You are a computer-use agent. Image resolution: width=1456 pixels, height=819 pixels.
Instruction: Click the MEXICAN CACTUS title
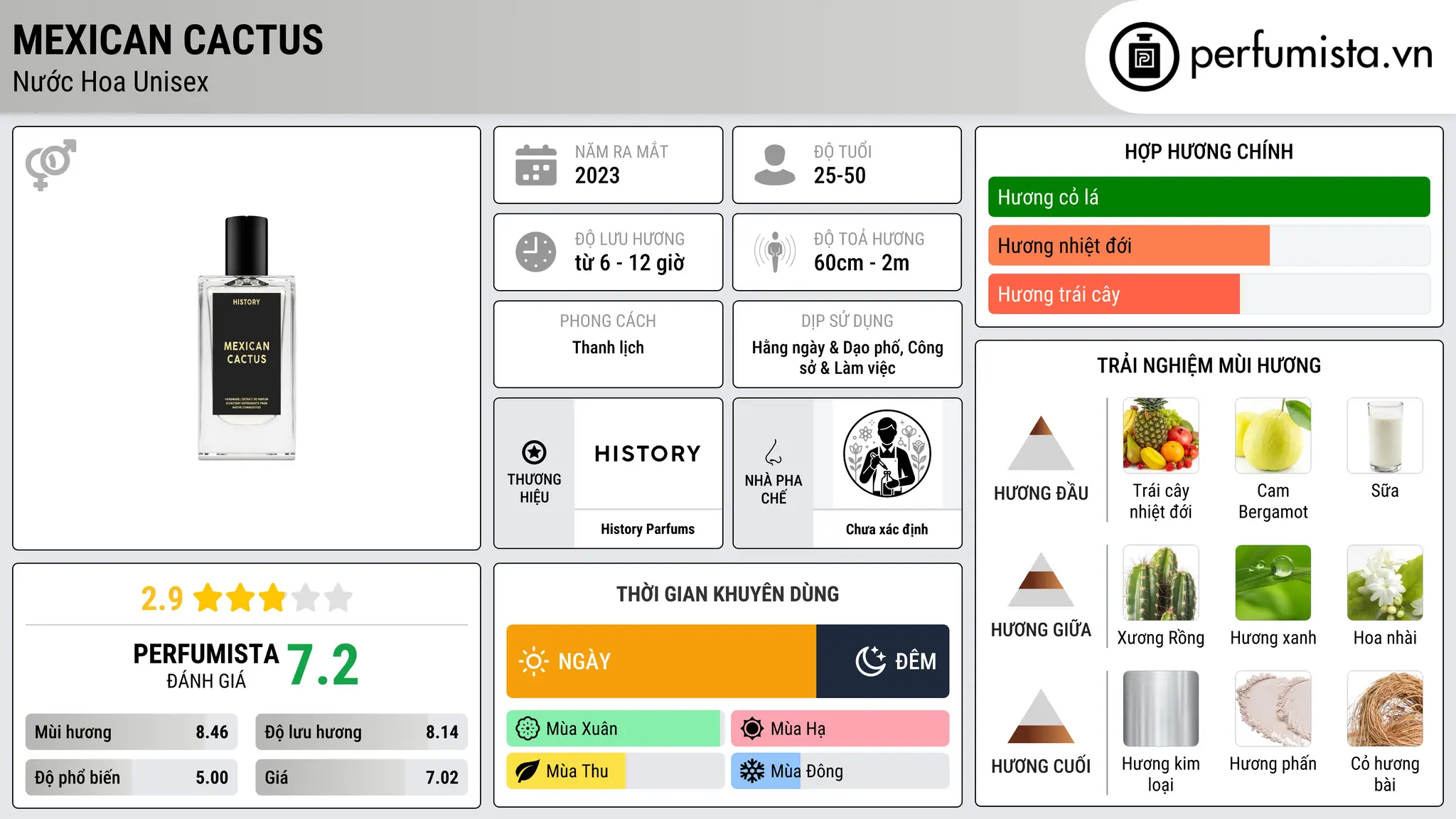point(168,40)
